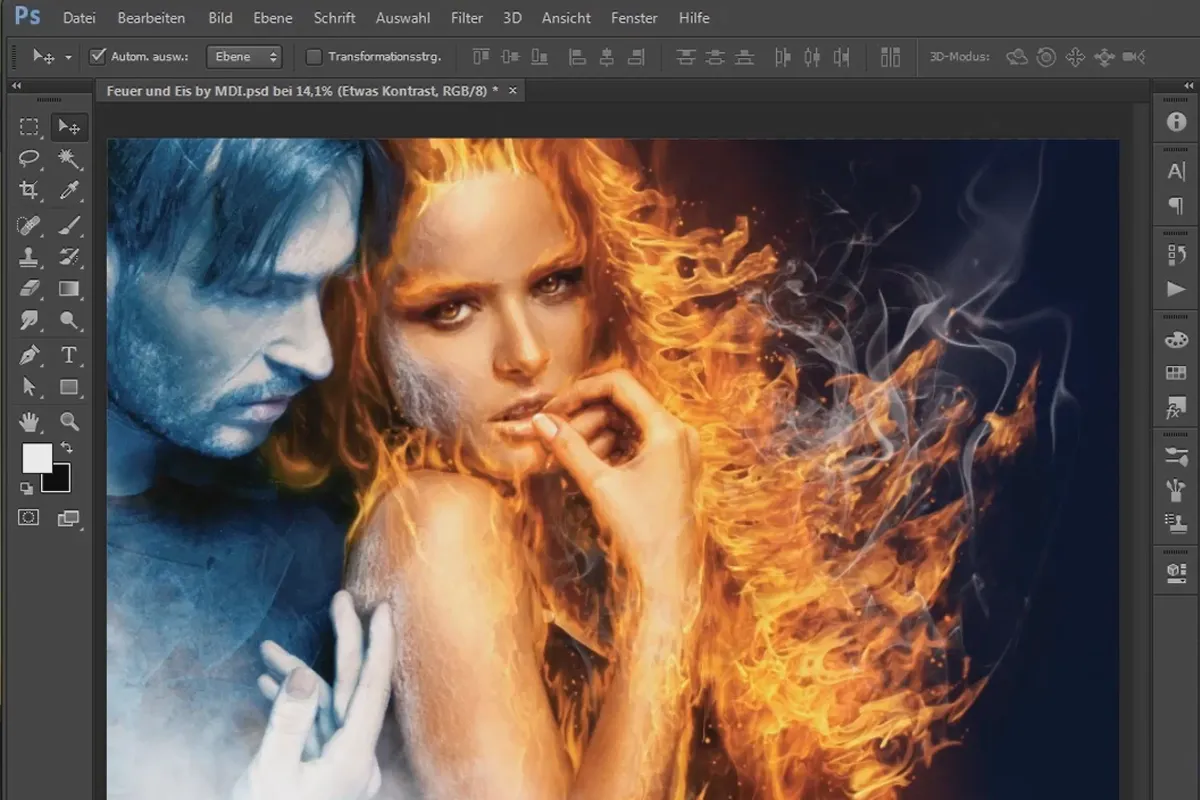Select the Rectangle shape tool

coord(69,386)
